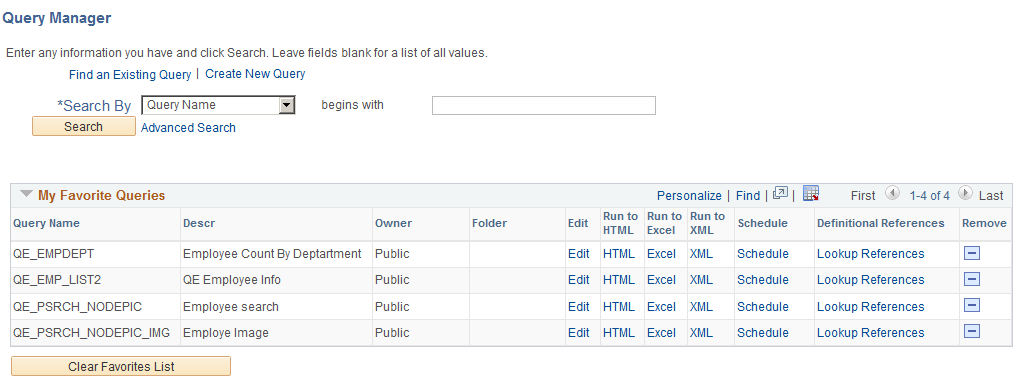1024x391 pixels.
Task: Sort by Folder column header
Action: coord(489,223)
